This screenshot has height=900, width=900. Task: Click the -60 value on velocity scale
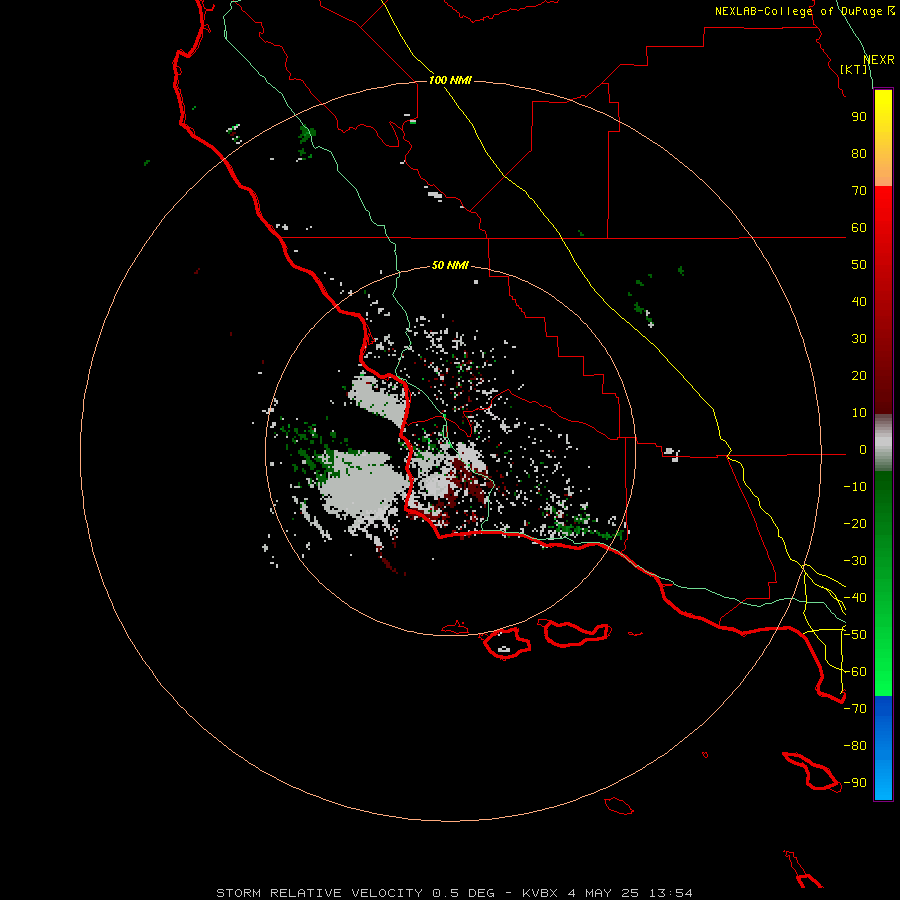pos(855,672)
